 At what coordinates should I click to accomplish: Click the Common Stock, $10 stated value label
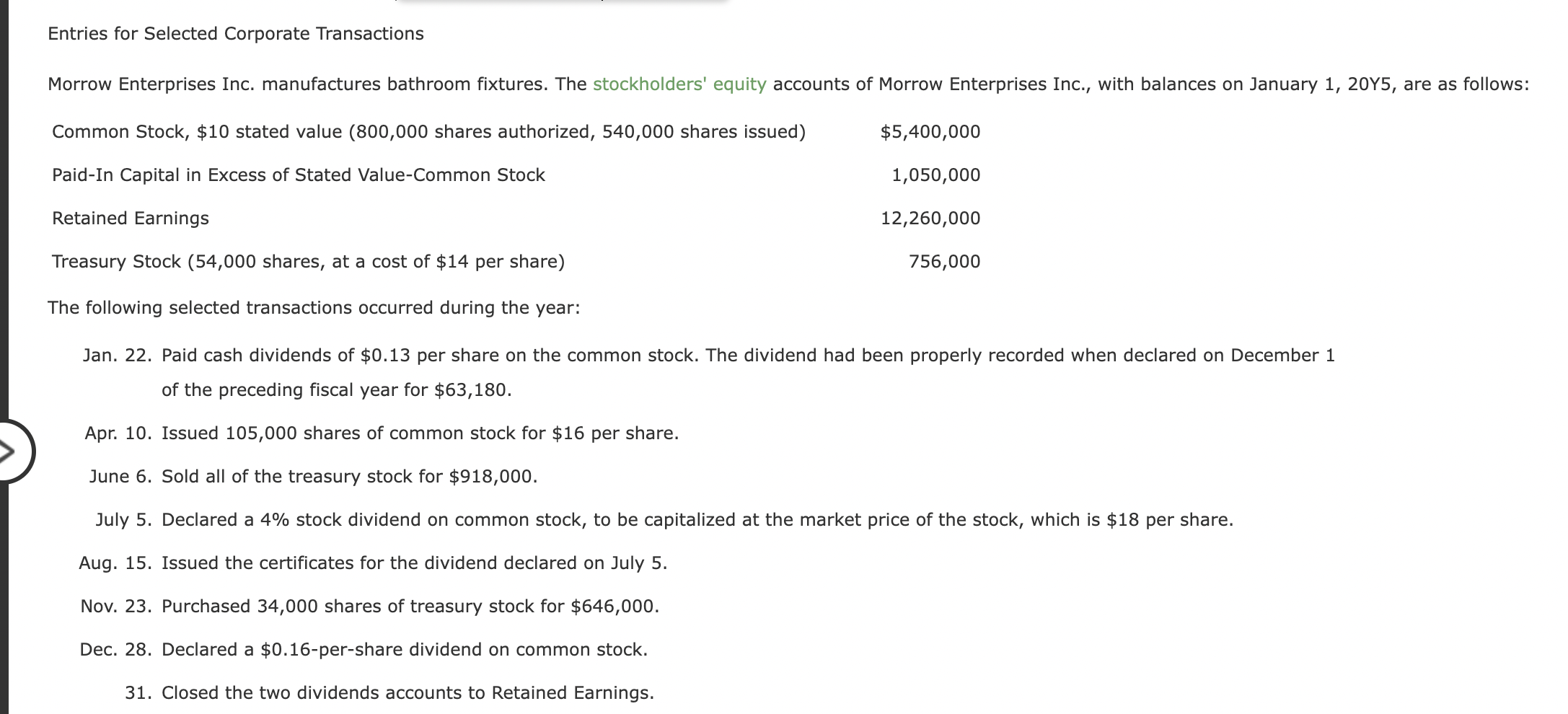tap(429, 132)
